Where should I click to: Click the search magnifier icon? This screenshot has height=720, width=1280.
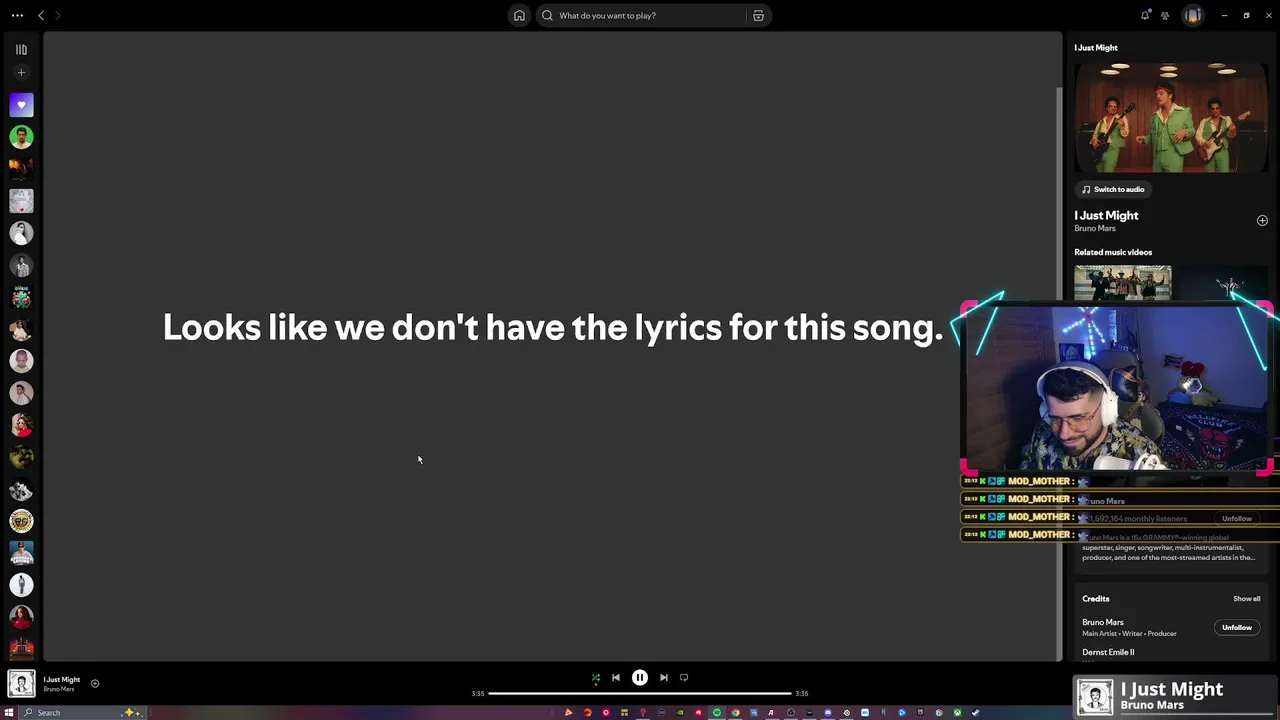click(547, 15)
